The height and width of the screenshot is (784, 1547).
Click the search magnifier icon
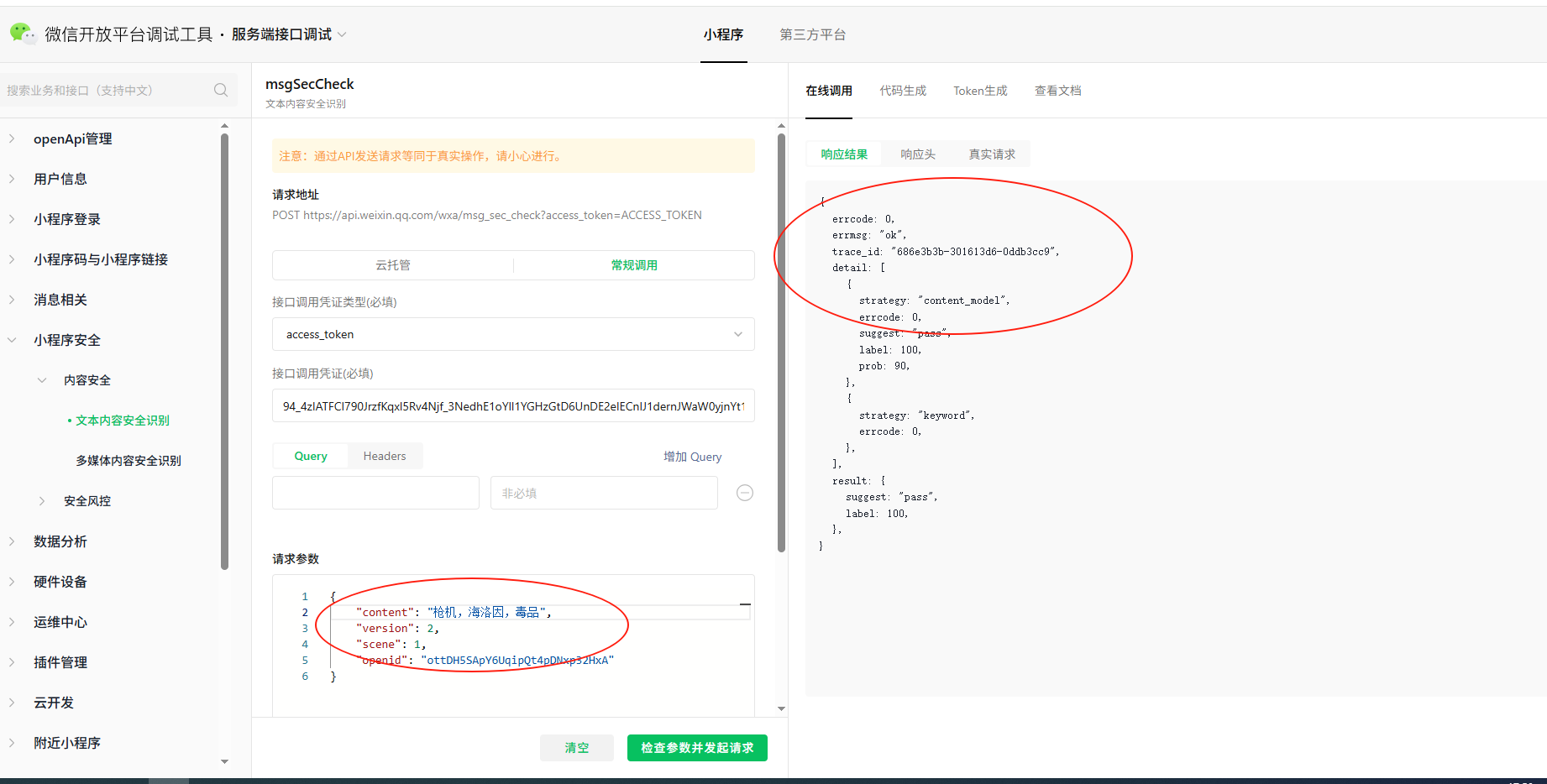[x=221, y=90]
